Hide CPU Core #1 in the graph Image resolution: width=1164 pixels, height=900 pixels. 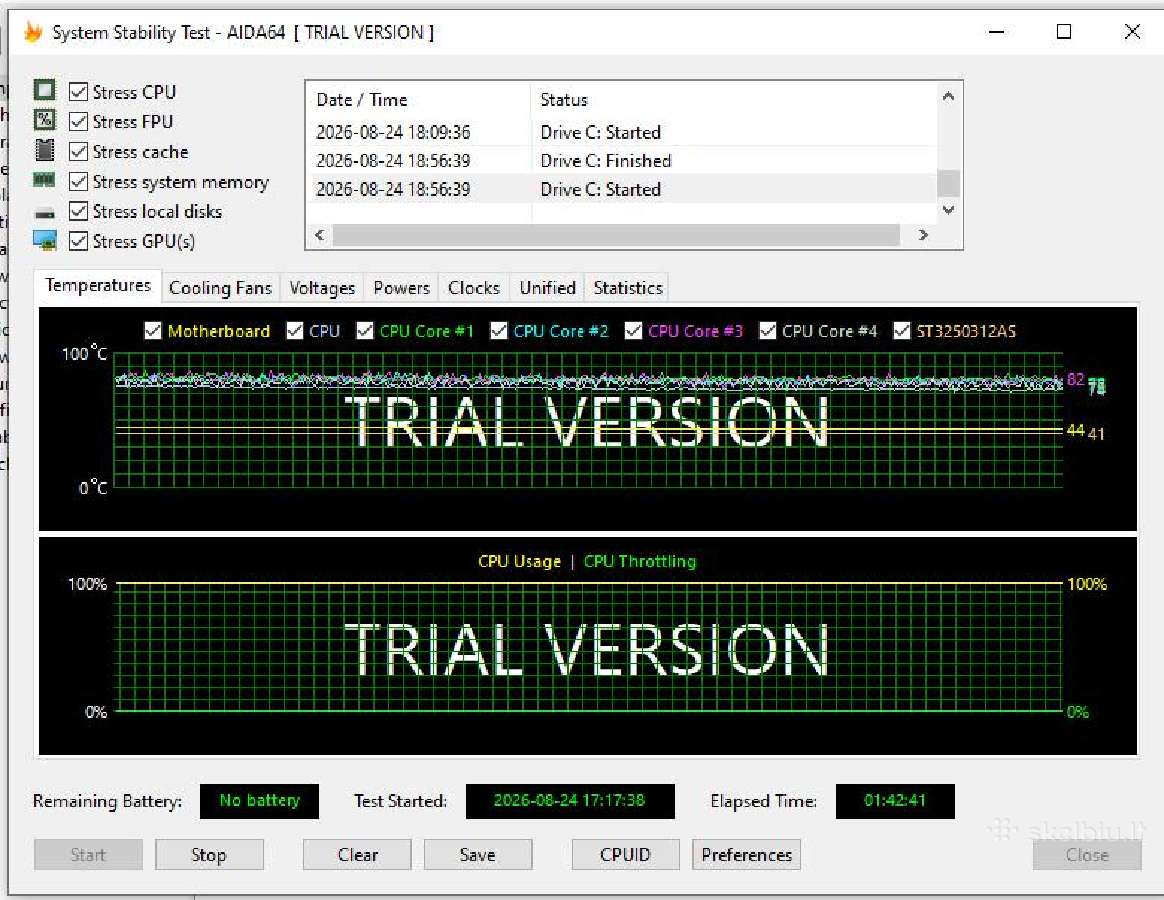point(364,330)
